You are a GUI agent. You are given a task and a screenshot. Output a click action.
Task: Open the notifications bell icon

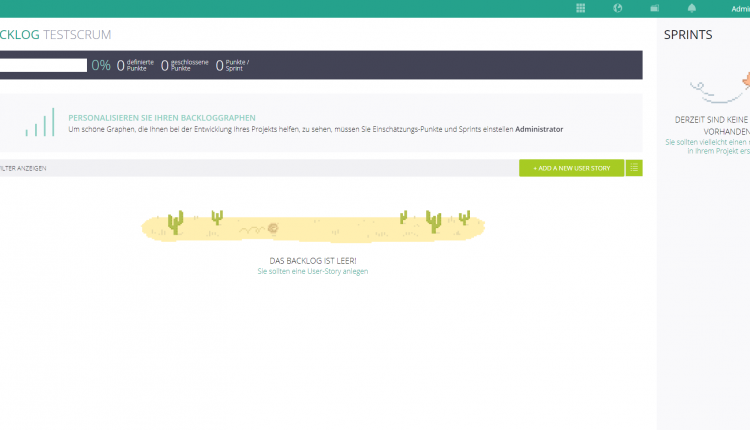pyautogui.click(x=691, y=9)
